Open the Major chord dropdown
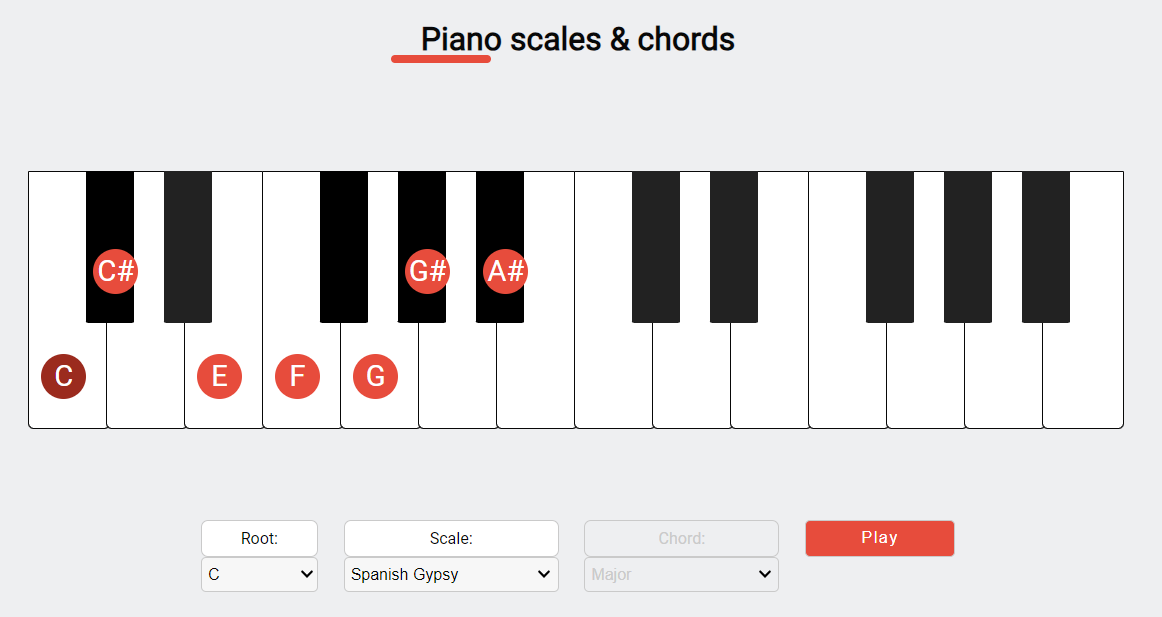The width and height of the screenshot is (1162, 617). tap(681, 575)
